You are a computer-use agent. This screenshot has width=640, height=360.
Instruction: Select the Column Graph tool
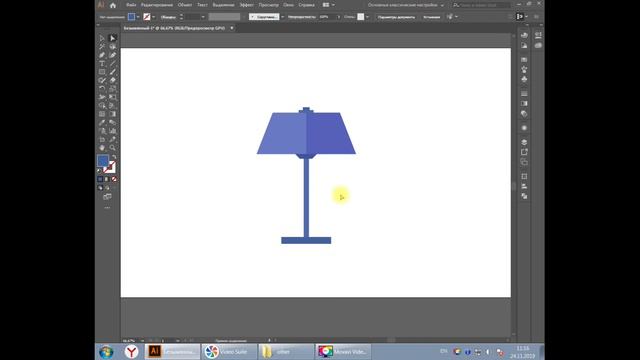(x=113, y=131)
